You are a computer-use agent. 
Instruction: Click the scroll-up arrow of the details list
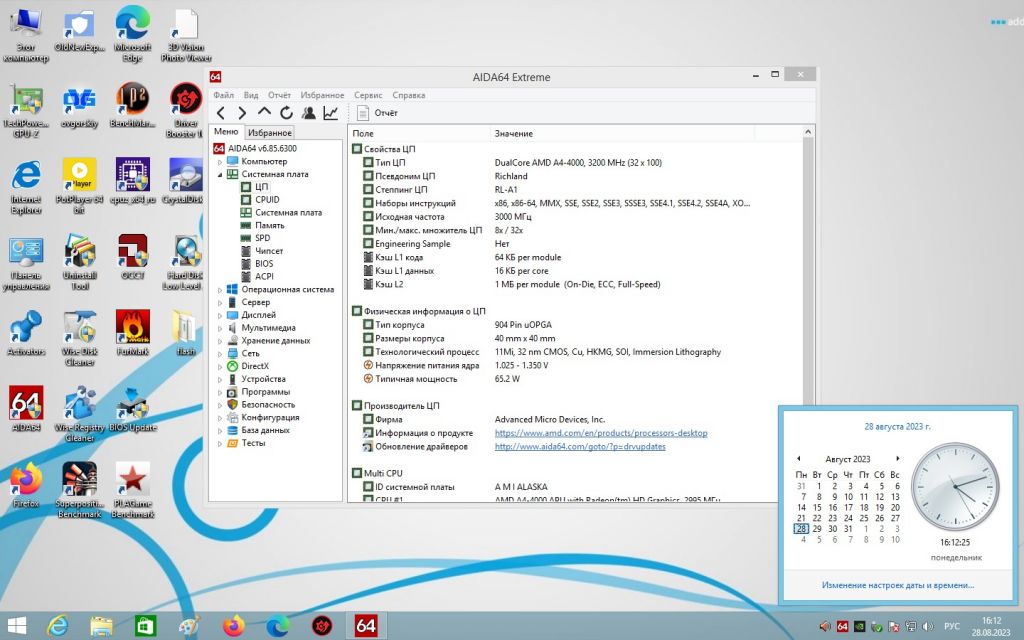(808, 133)
